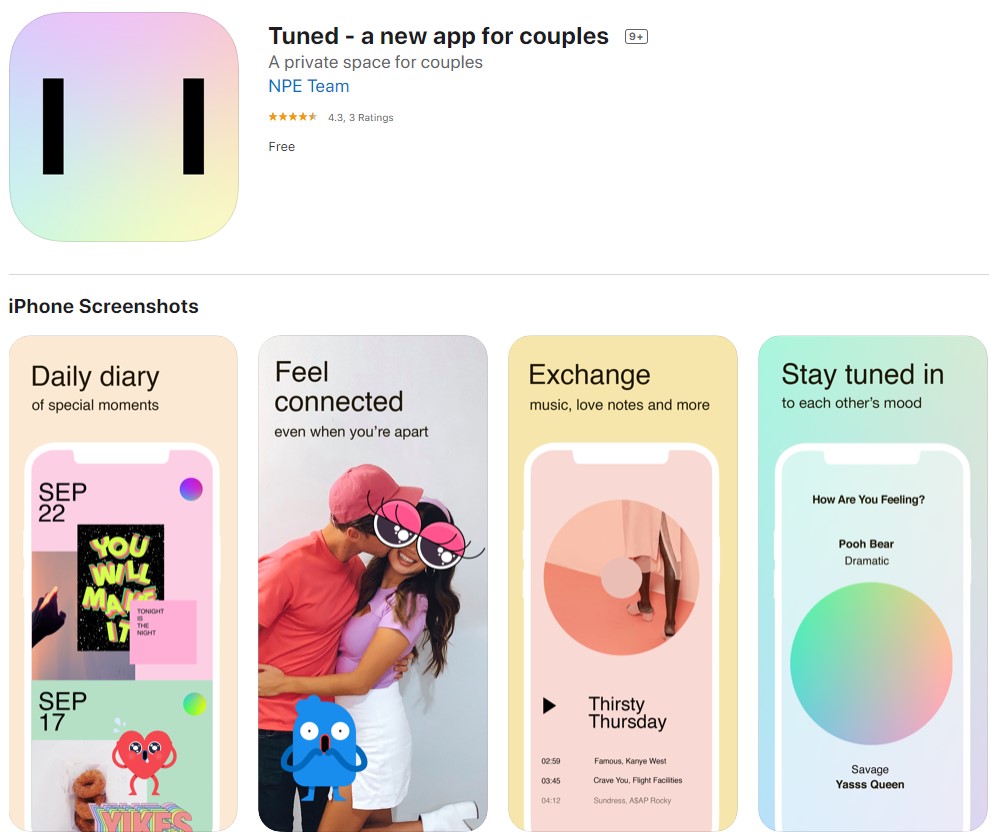The width and height of the screenshot is (996, 832).
Task: Click the large gradient mood circle
Action: coord(871,664)
